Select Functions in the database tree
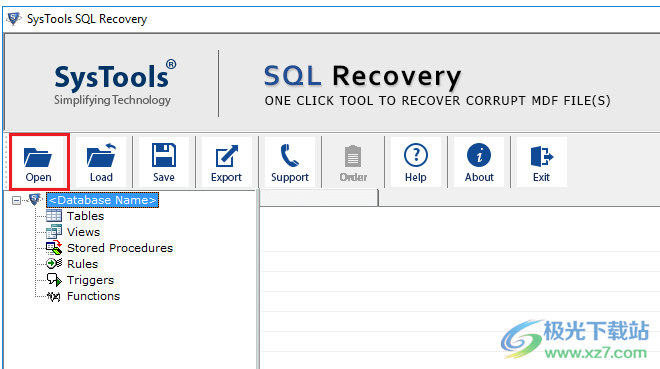Viewport: 660px width, 369px height. pos(93,296)
